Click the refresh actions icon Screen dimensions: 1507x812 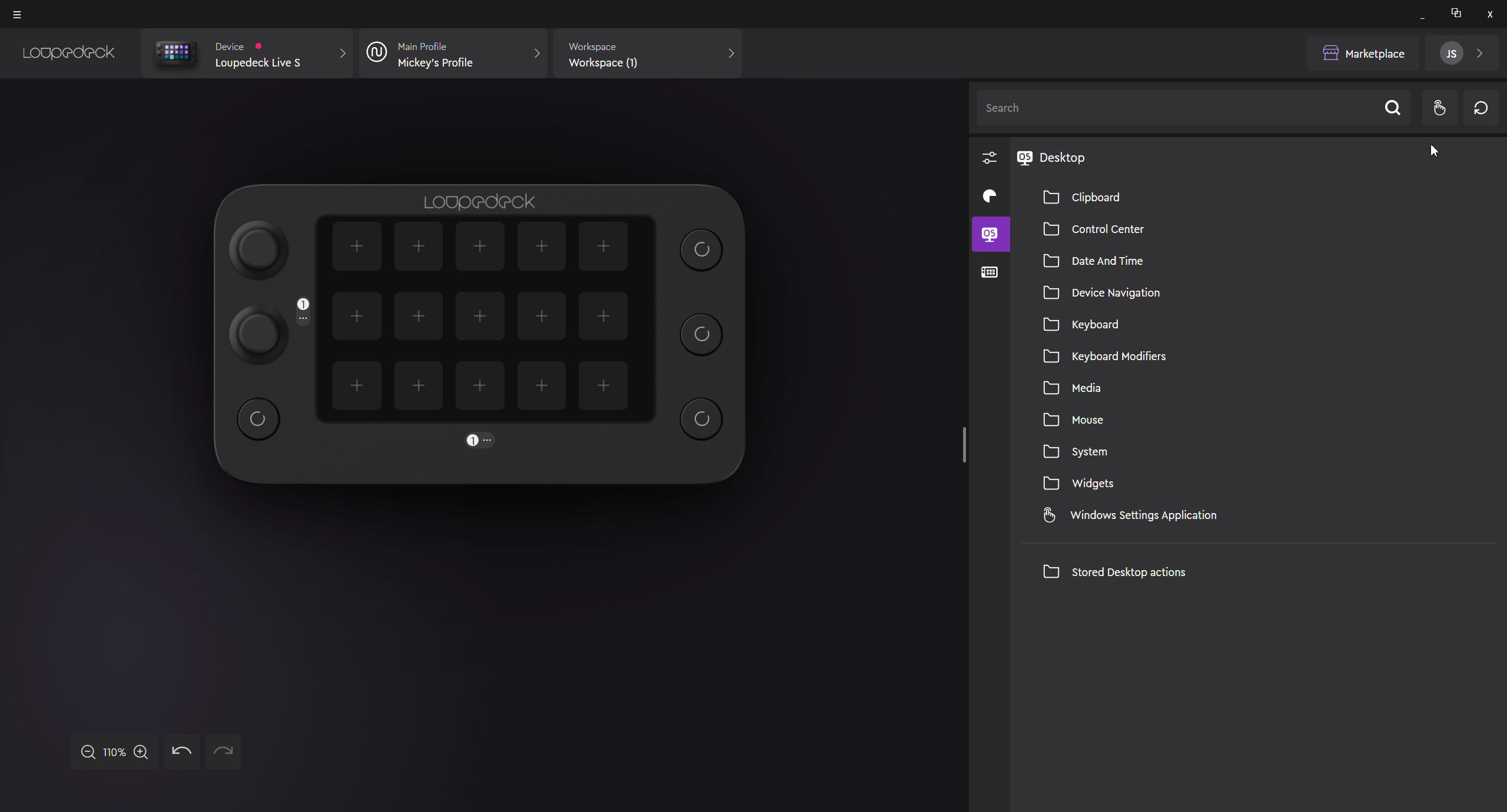tap(1481, 108)
